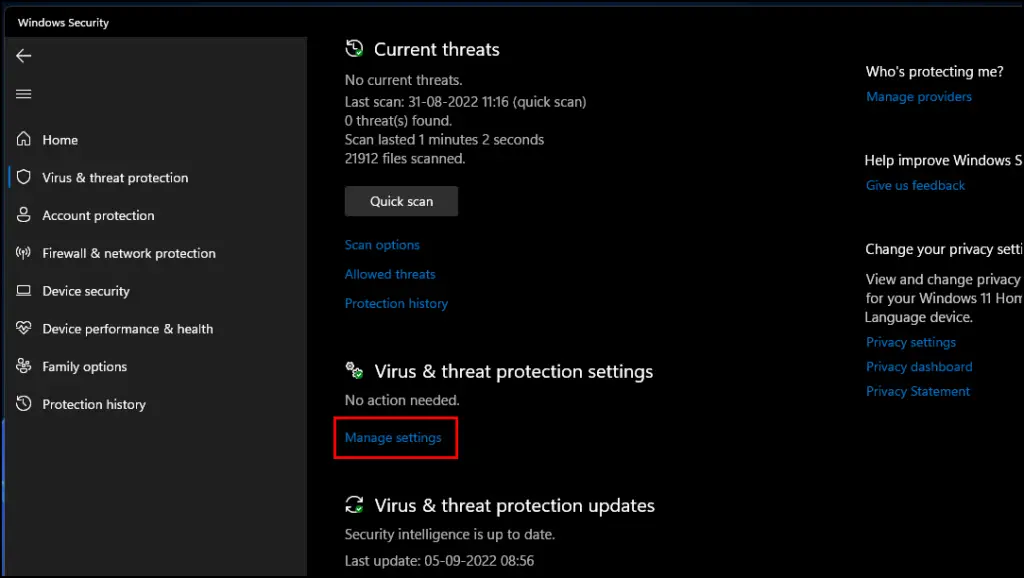The height and width of the screenshot is (578, 1024).
Task: Click Manage providers link
Action: [x=919, y=97]
